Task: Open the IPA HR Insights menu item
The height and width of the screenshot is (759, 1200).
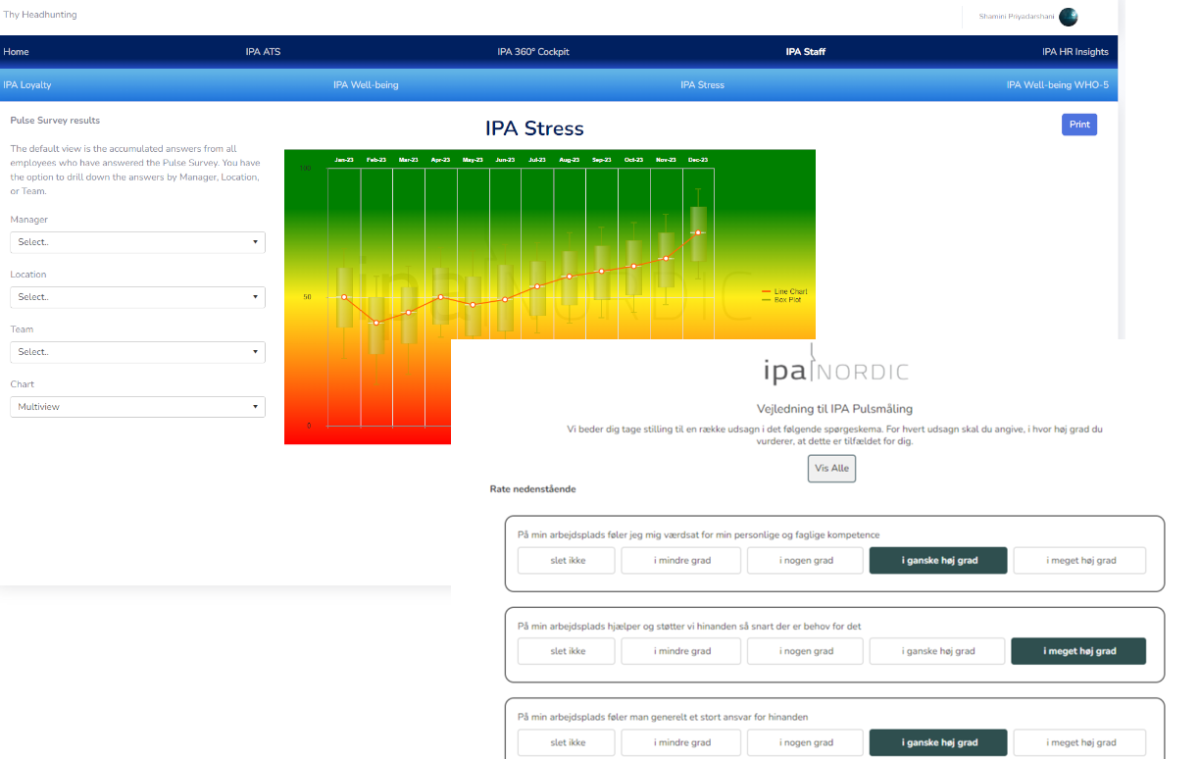Action: (1075, 52)
